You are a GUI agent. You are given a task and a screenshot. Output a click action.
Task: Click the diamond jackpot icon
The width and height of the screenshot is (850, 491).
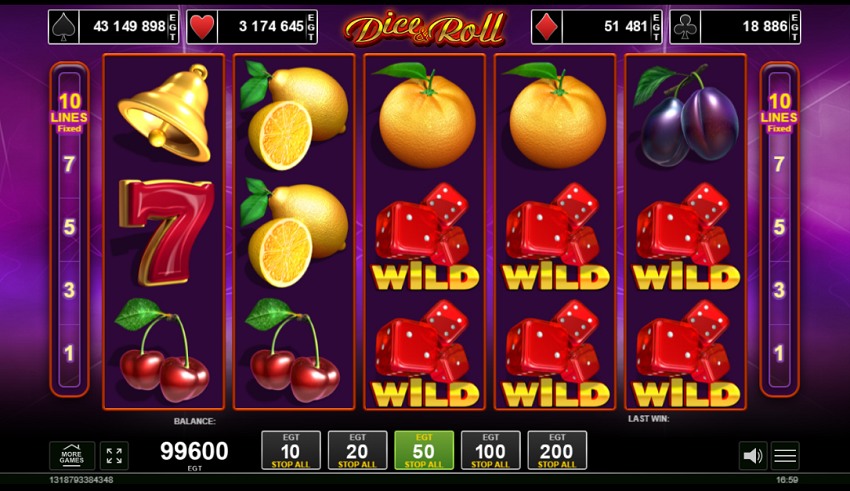(x=546, y=27)
